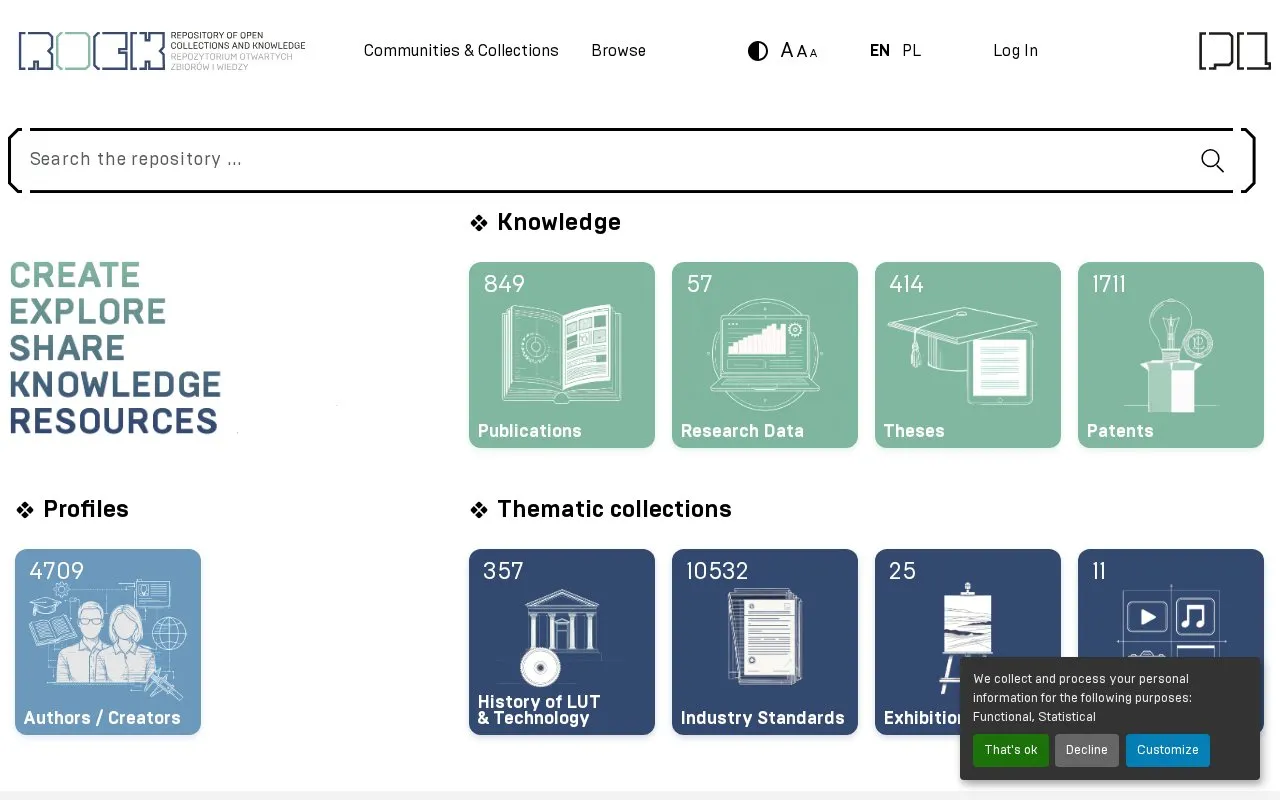Switch language to EN

point(880,50)
